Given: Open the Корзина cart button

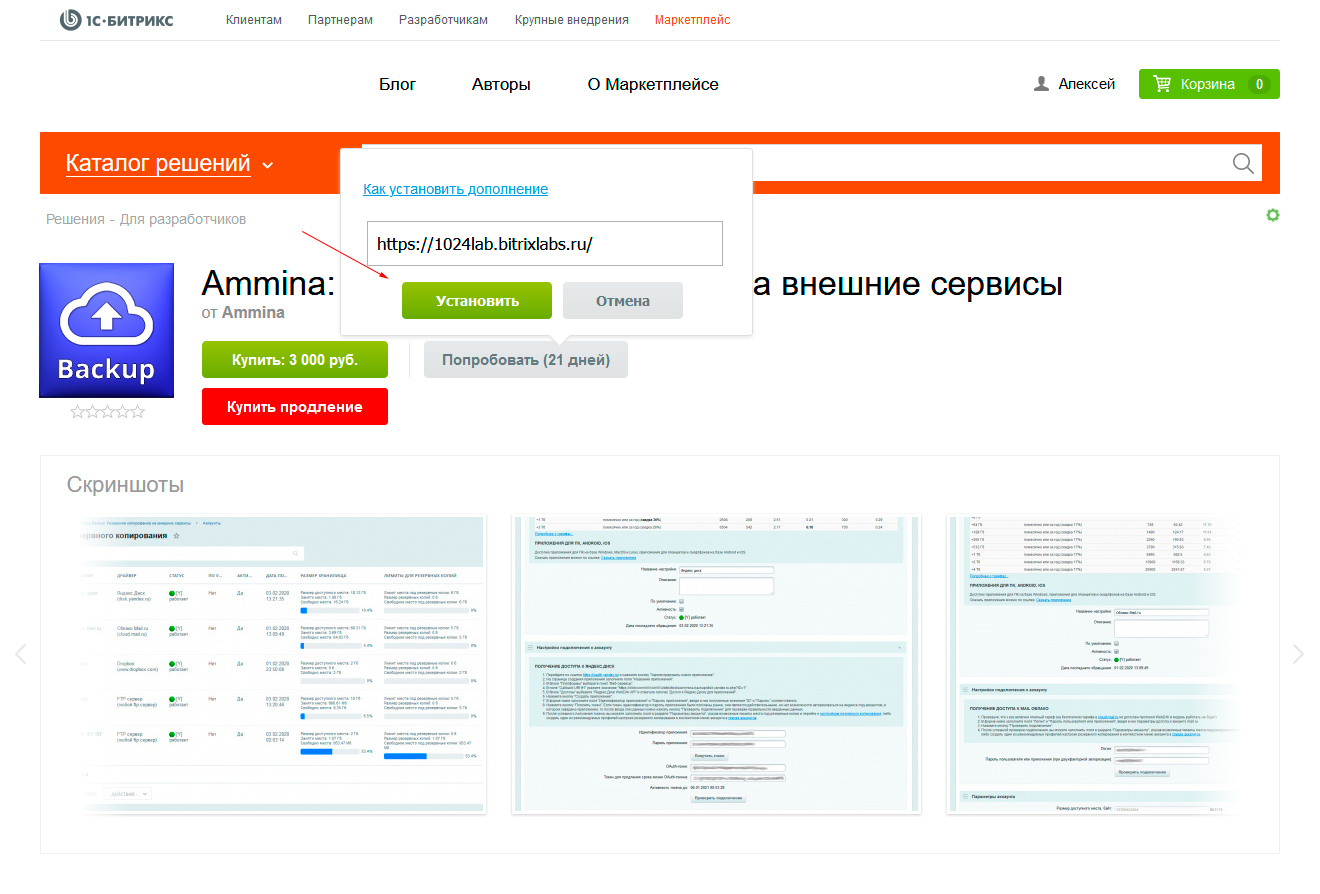Looking at the screenshot, I should click(1208, 85).
